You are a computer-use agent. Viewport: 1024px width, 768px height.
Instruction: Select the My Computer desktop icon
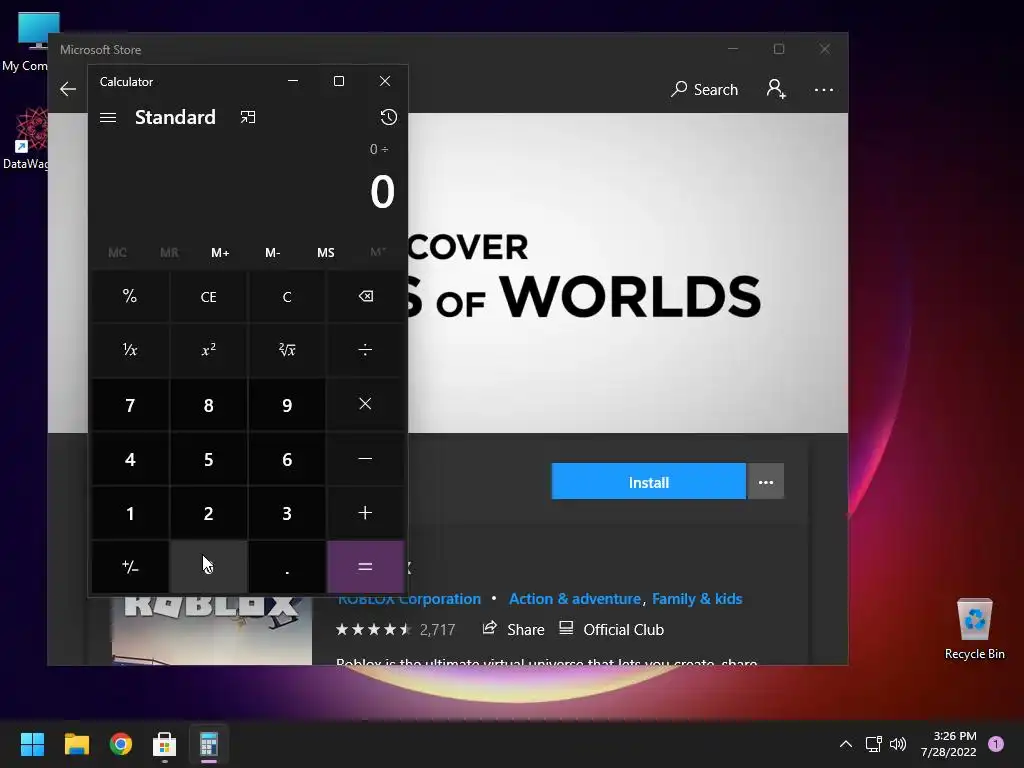tap(26, 42)
